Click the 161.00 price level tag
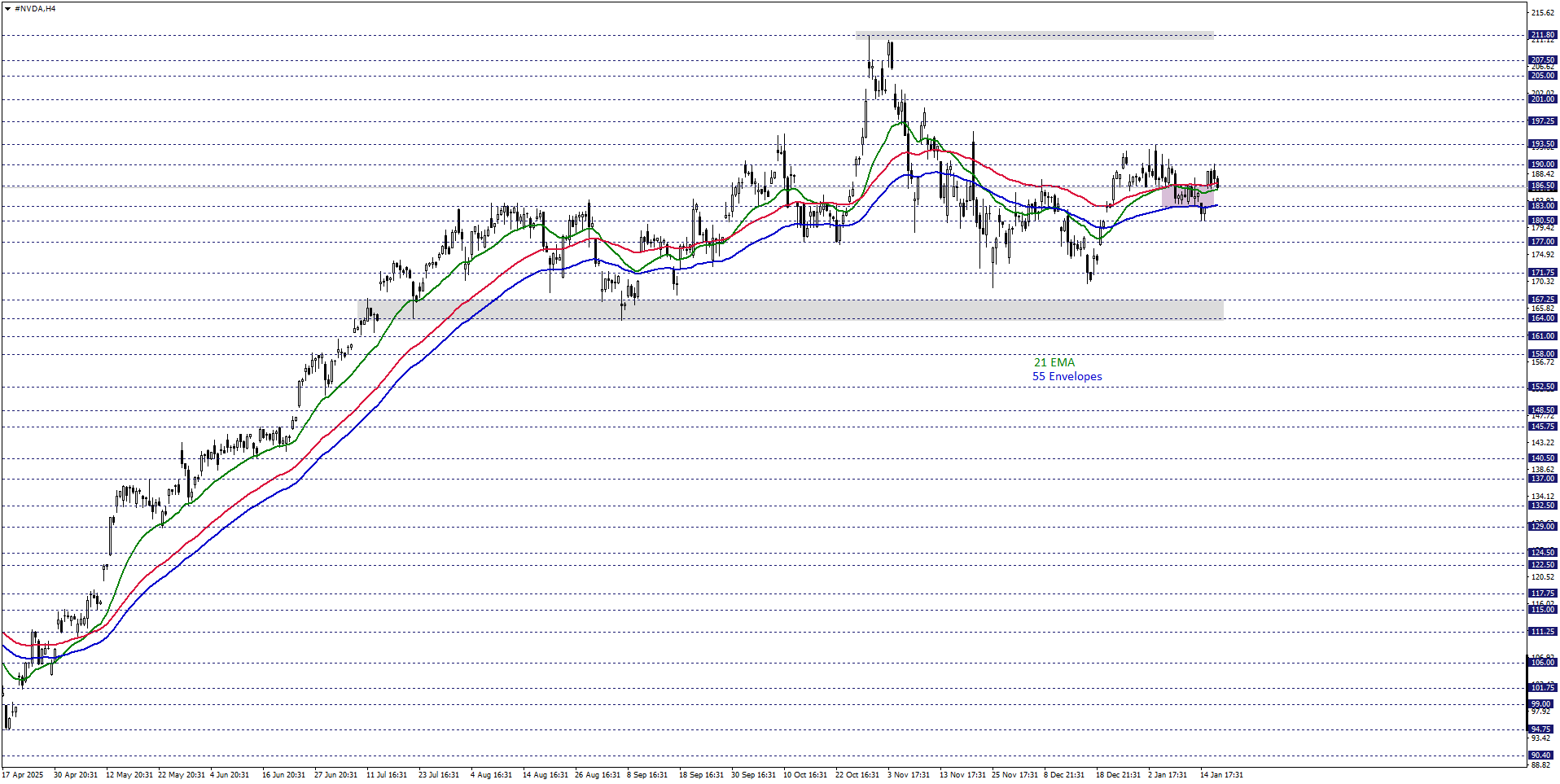Screen dimensions: 1560x784 coord(1542,336)
